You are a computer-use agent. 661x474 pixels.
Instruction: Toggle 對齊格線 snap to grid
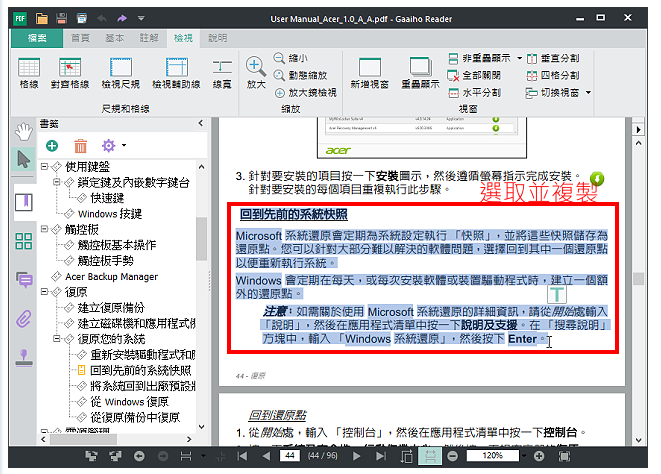pyautogui.click(x=70, y=73)
